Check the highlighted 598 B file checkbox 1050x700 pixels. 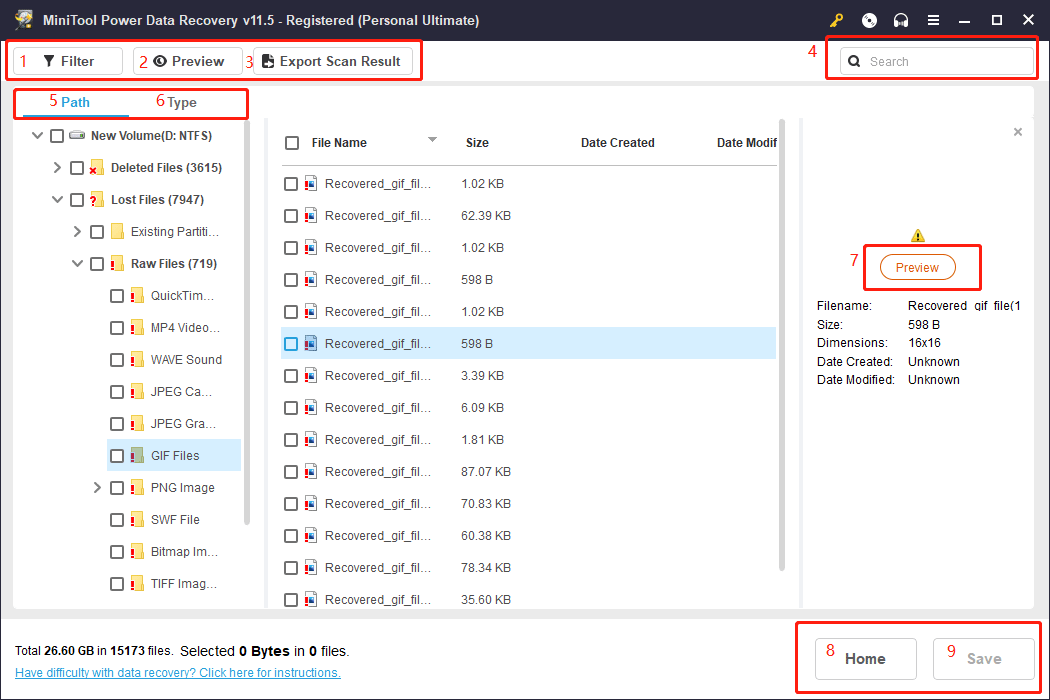click(x=291, y=344)
